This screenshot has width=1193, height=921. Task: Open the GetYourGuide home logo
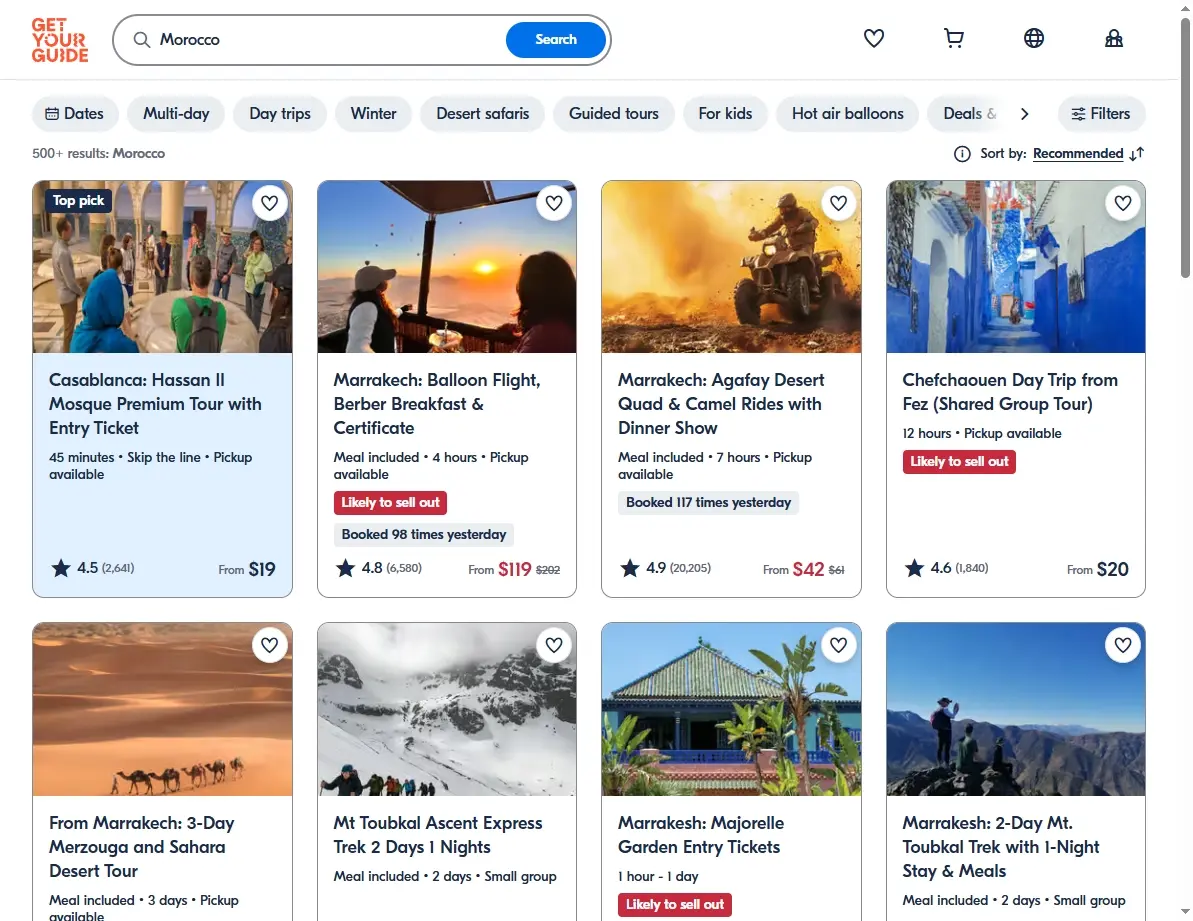point(60,40)
